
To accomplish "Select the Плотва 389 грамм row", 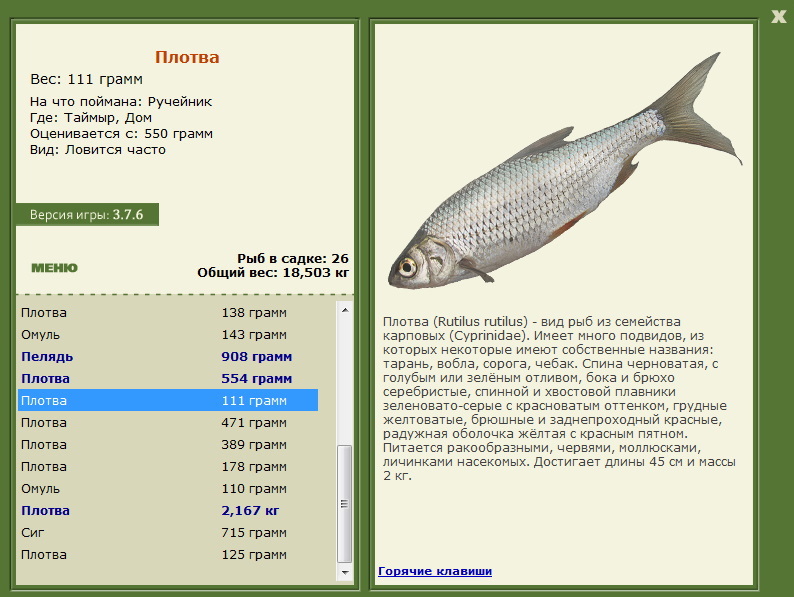I will (168, 445).
